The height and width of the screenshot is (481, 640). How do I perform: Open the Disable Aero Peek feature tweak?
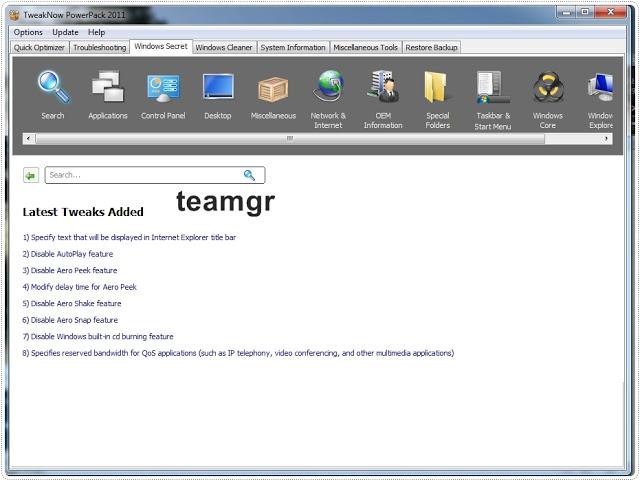[70, 270]
